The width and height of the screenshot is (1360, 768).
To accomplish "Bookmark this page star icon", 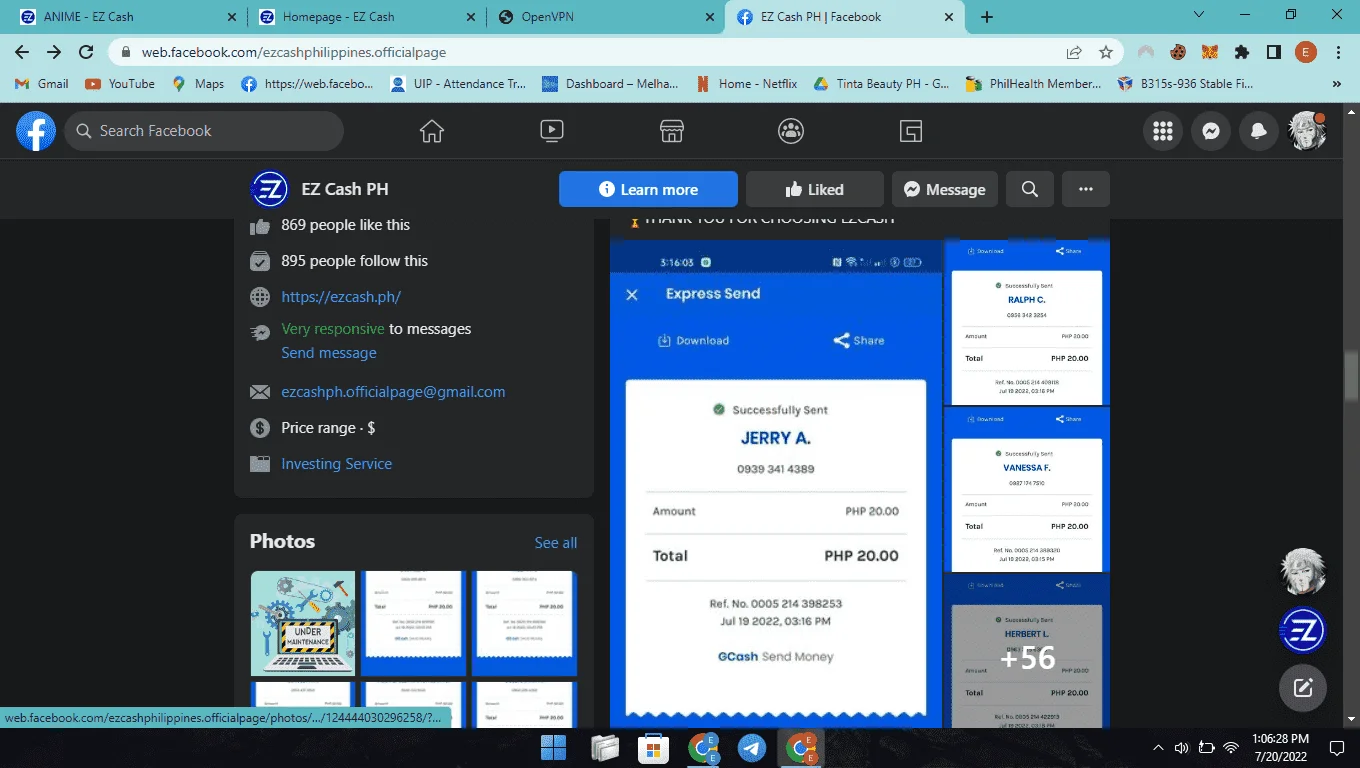I will tap(1106, 52).
